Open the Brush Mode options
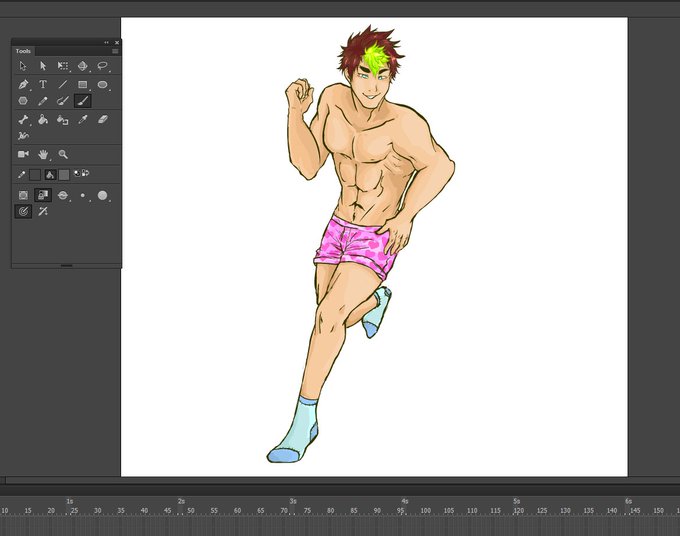The height and width of the screenshot is (536, 680). (63, 196)
